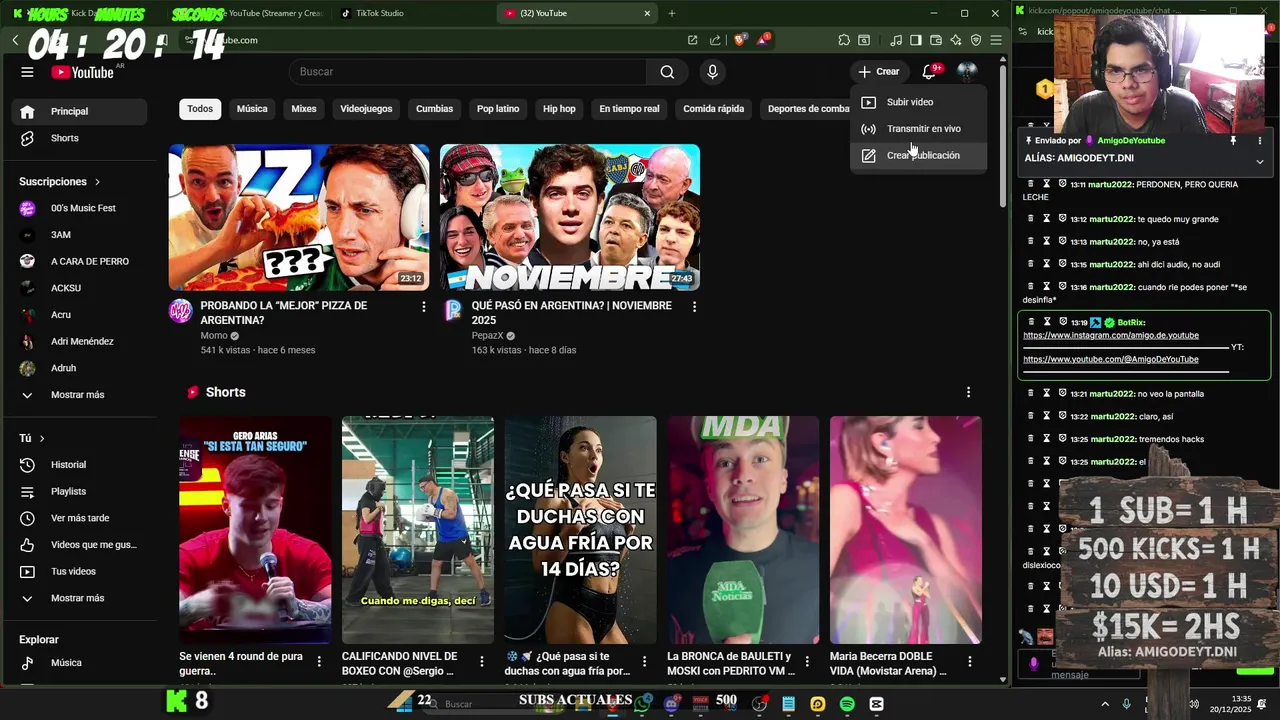Click the Brave Shields lion icon
This screenshot has height=720, width=1280.
click(x=740, y=40)
